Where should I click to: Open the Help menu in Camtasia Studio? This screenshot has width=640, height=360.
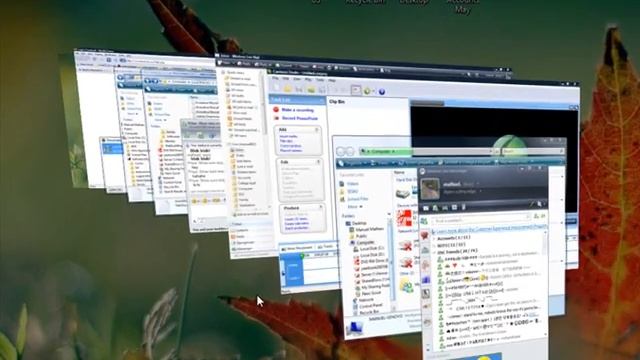coord(332,80)
